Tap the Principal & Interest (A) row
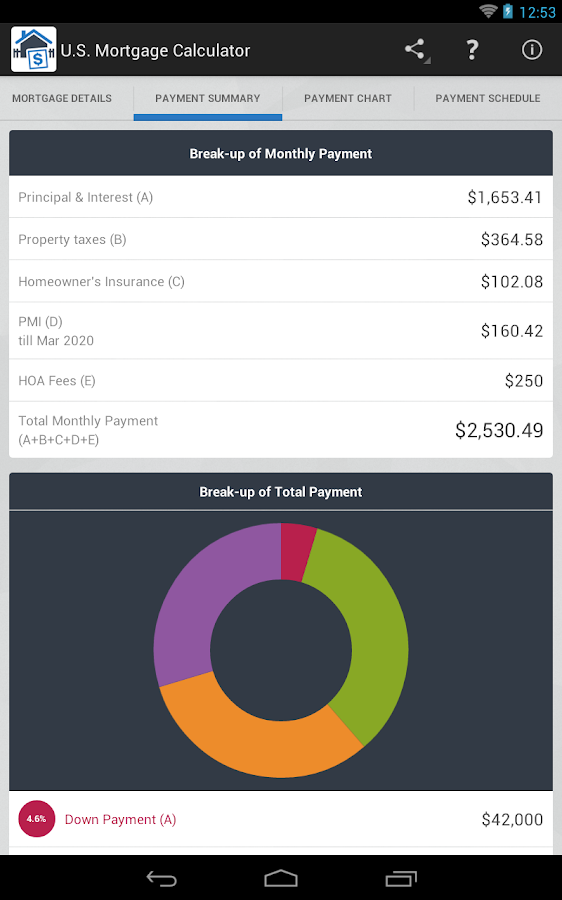 [281, 197]
